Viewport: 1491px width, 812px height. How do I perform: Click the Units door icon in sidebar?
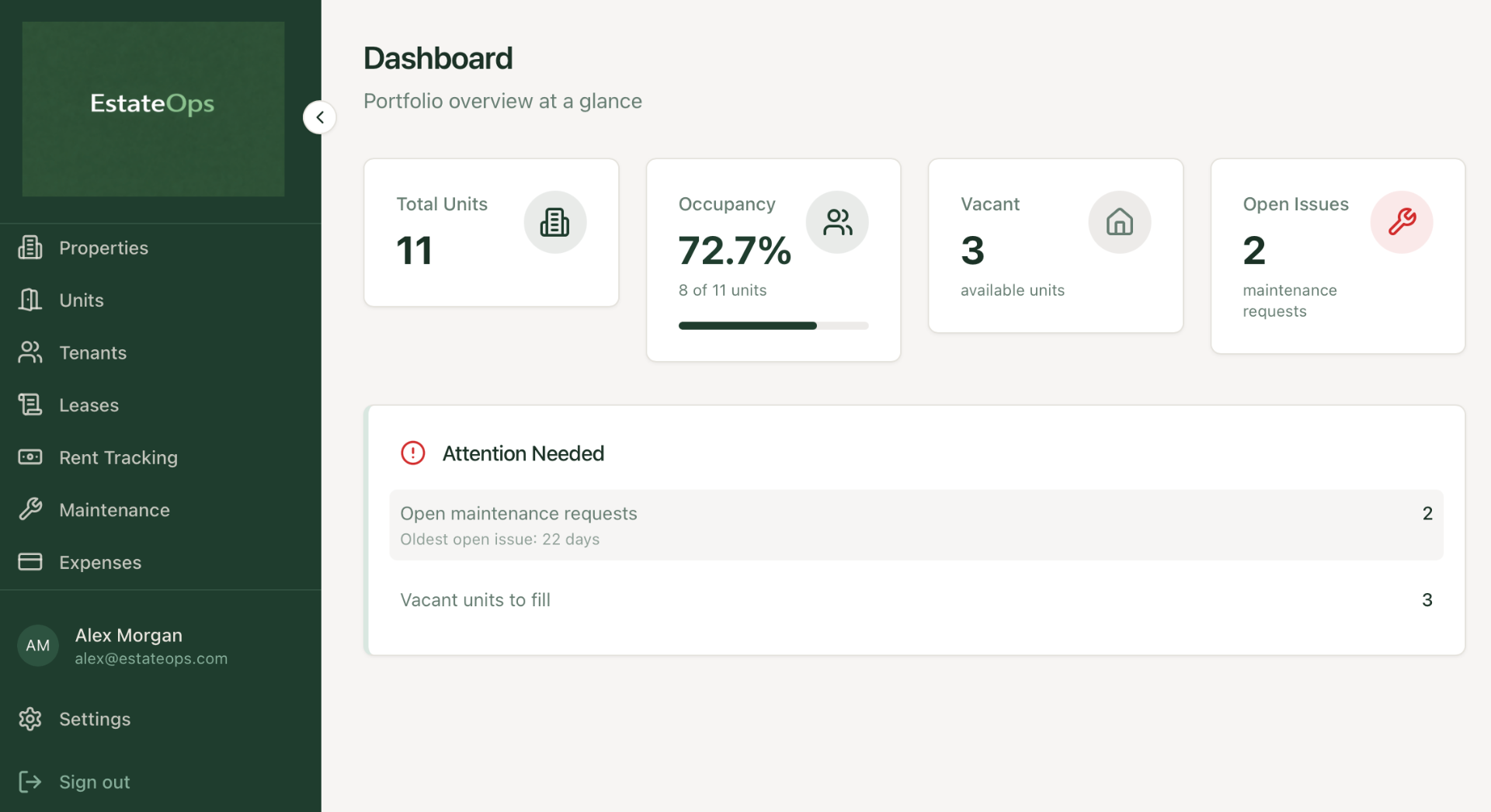point(30,300)
